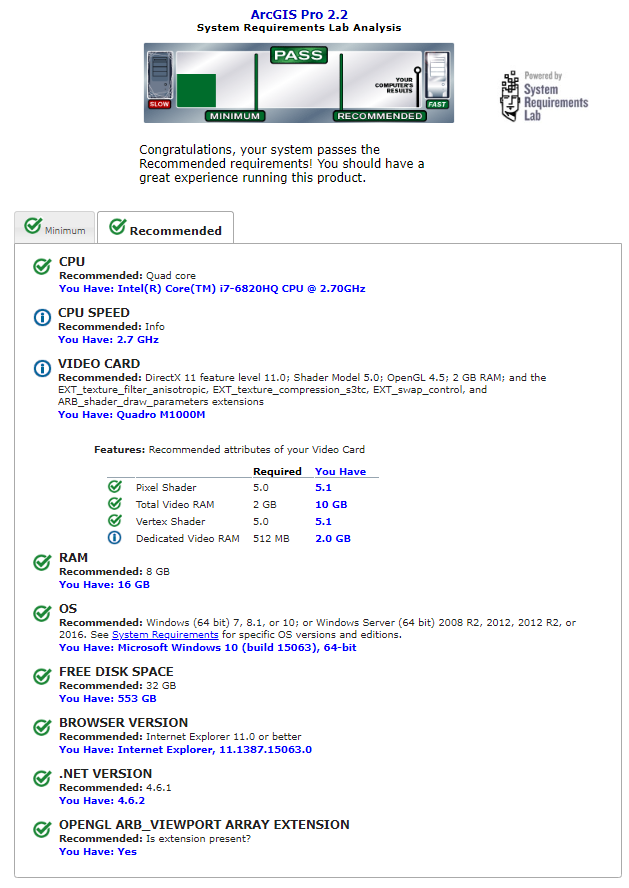The height and width of the screenshot is (888, 629).
Task: Click the "10 GB" Total Video RAM value
Action: coord(331,505)
